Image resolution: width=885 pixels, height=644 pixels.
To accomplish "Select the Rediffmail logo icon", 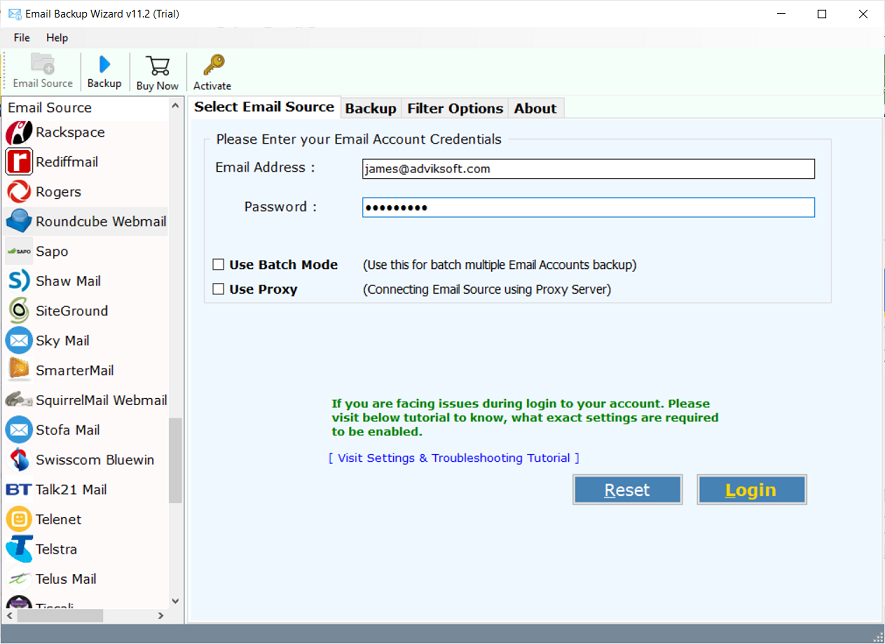I will coord(19,162).
